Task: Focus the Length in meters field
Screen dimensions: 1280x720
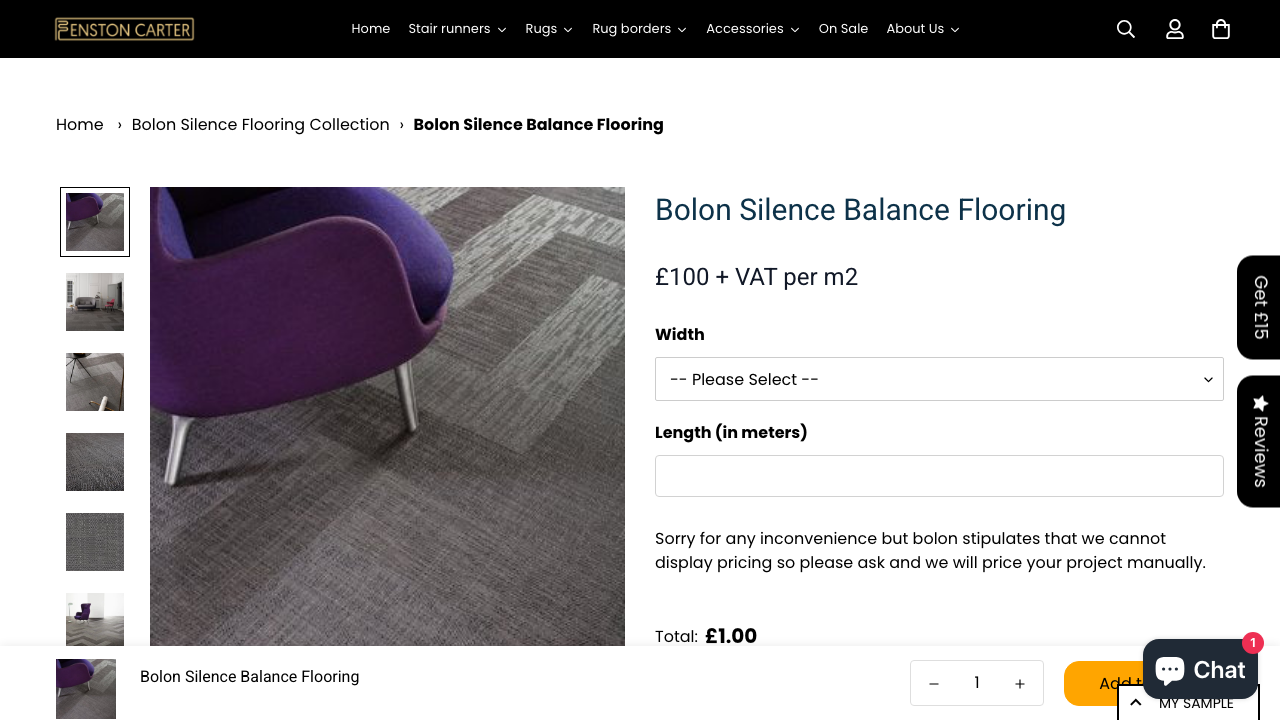Action: (938, 475)
